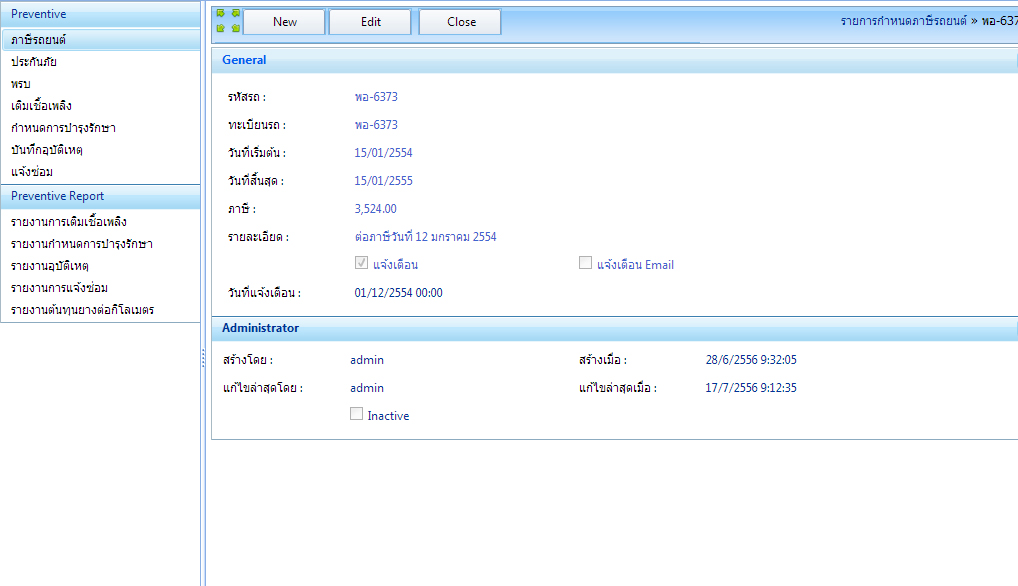Click the Close button in toolbar
The height and width of the screenshot is (586, 1018).
coord(460,21)
